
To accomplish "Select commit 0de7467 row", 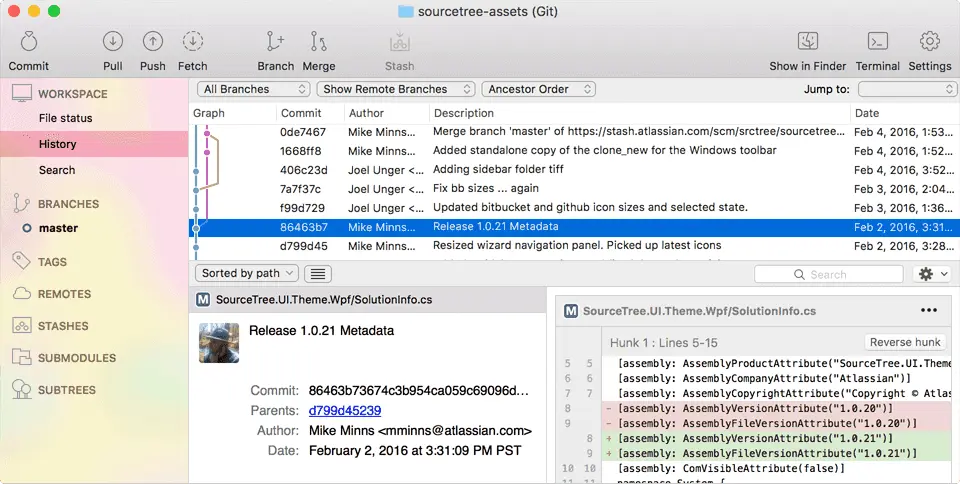I will [574, 132].
